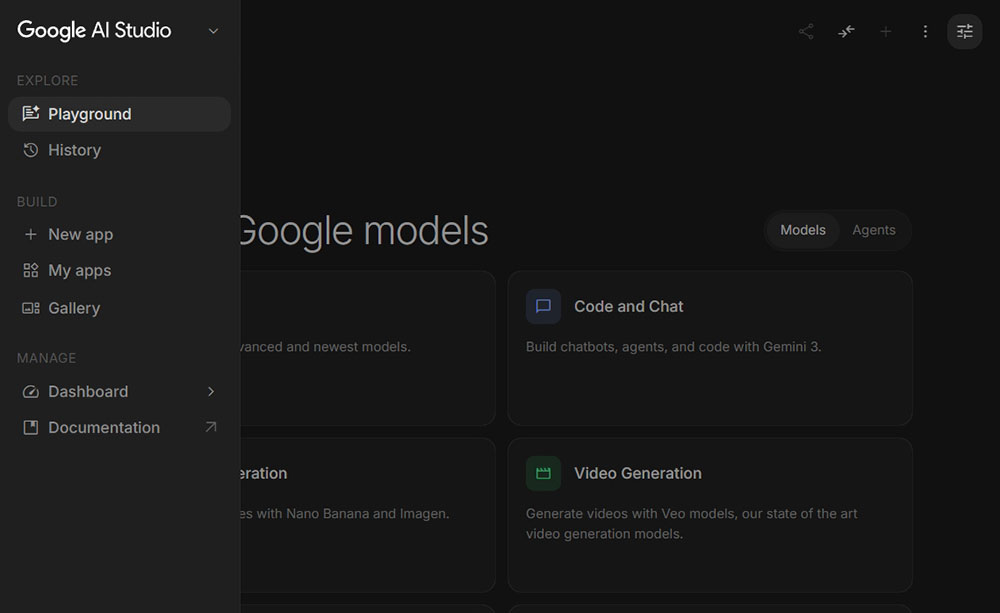The image size is (1000, 613).
Task: Open Gallery in the sidebar
Action: tap(119, 308)
